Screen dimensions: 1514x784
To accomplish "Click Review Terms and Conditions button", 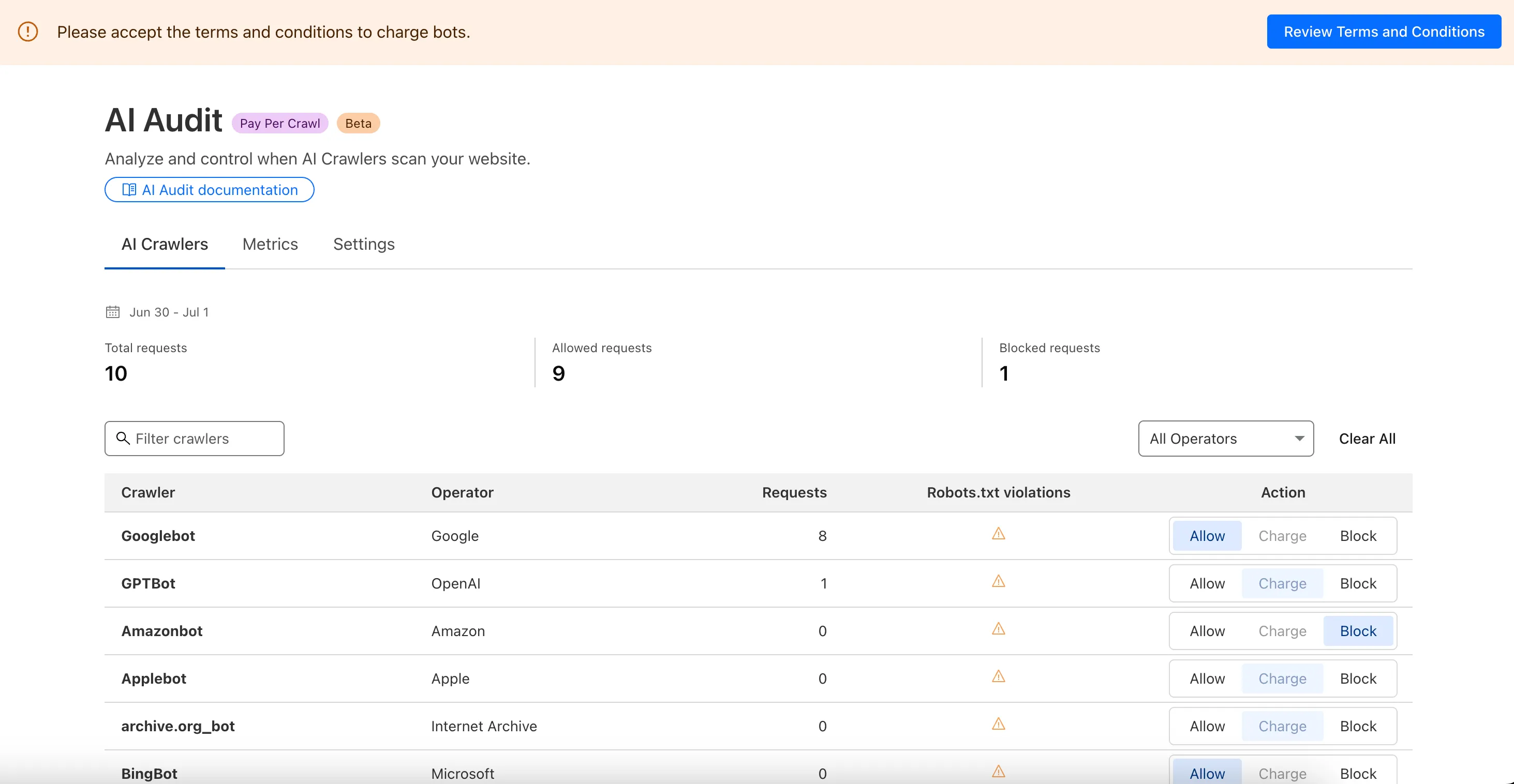I will coord(1384,32).
